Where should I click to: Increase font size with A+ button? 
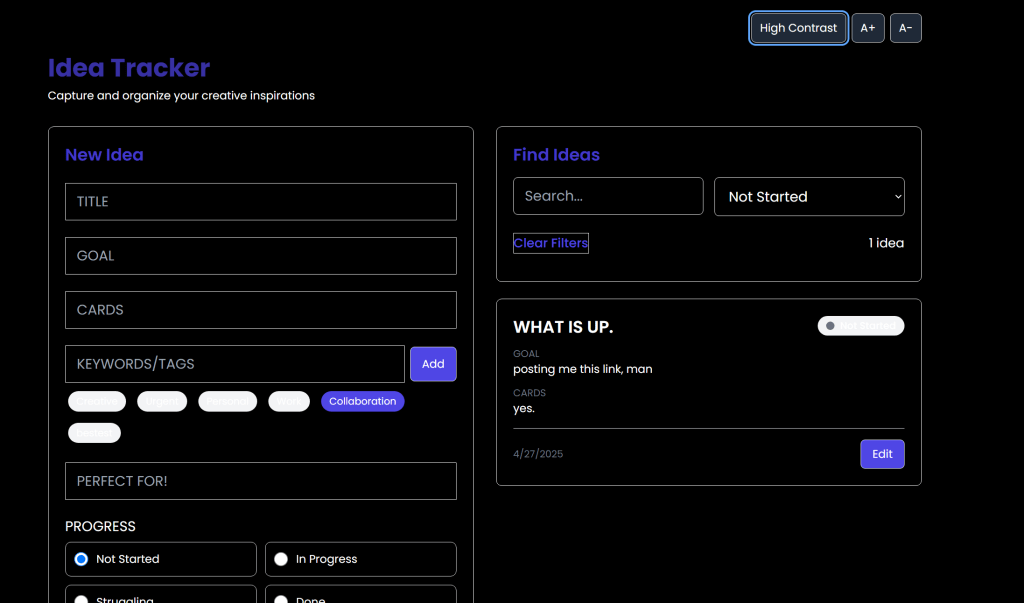click(867, 28)
